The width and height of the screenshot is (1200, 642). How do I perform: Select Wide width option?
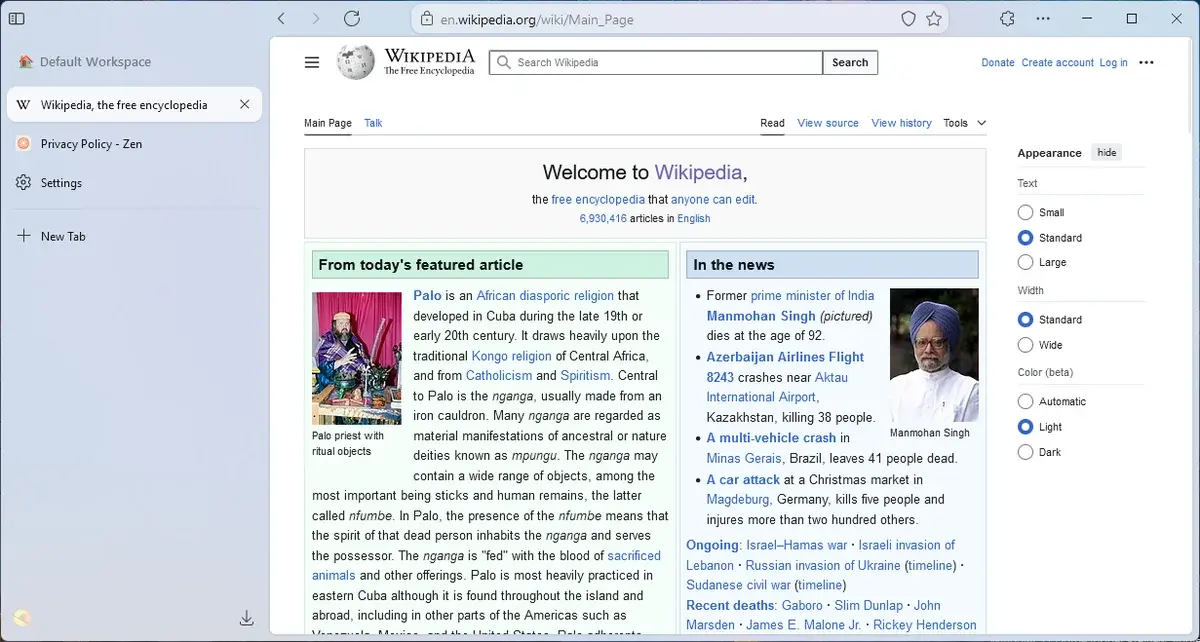(x=1025, y=345)
